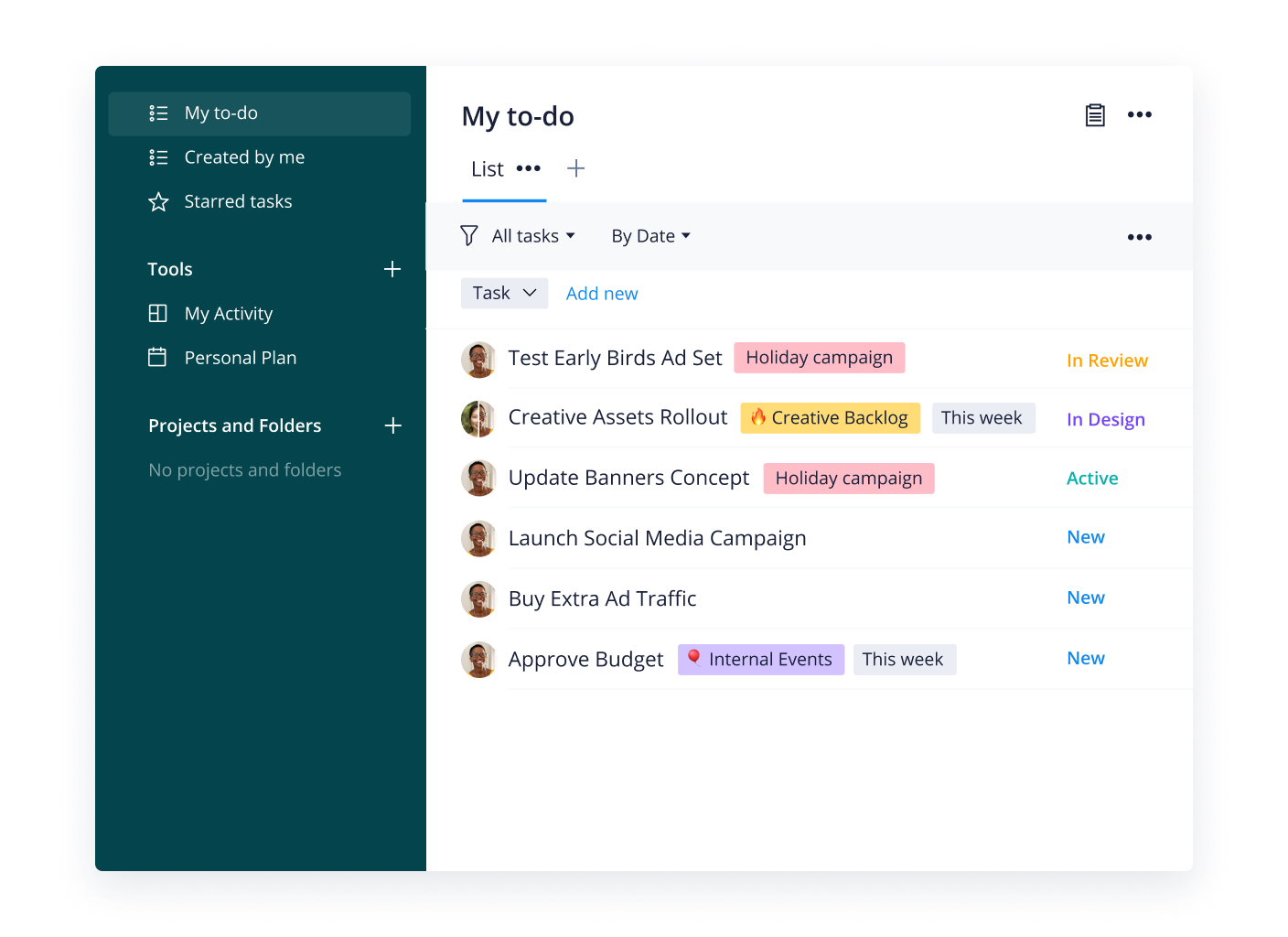
Task: Open List tab options ellipsis
Action: (x=529, y=168)
